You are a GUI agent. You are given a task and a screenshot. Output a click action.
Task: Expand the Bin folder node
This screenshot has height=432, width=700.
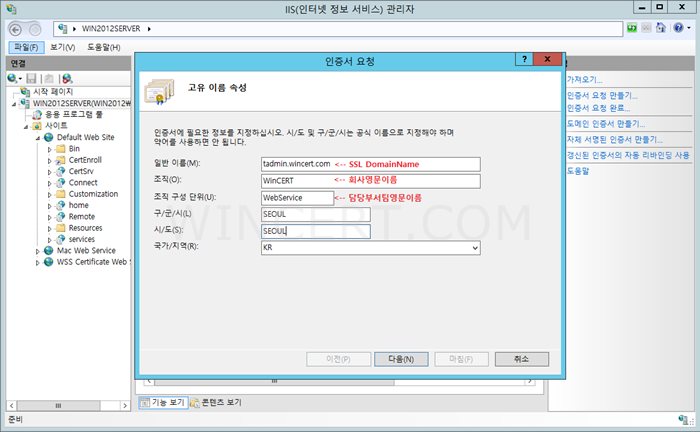click(49, 149)
